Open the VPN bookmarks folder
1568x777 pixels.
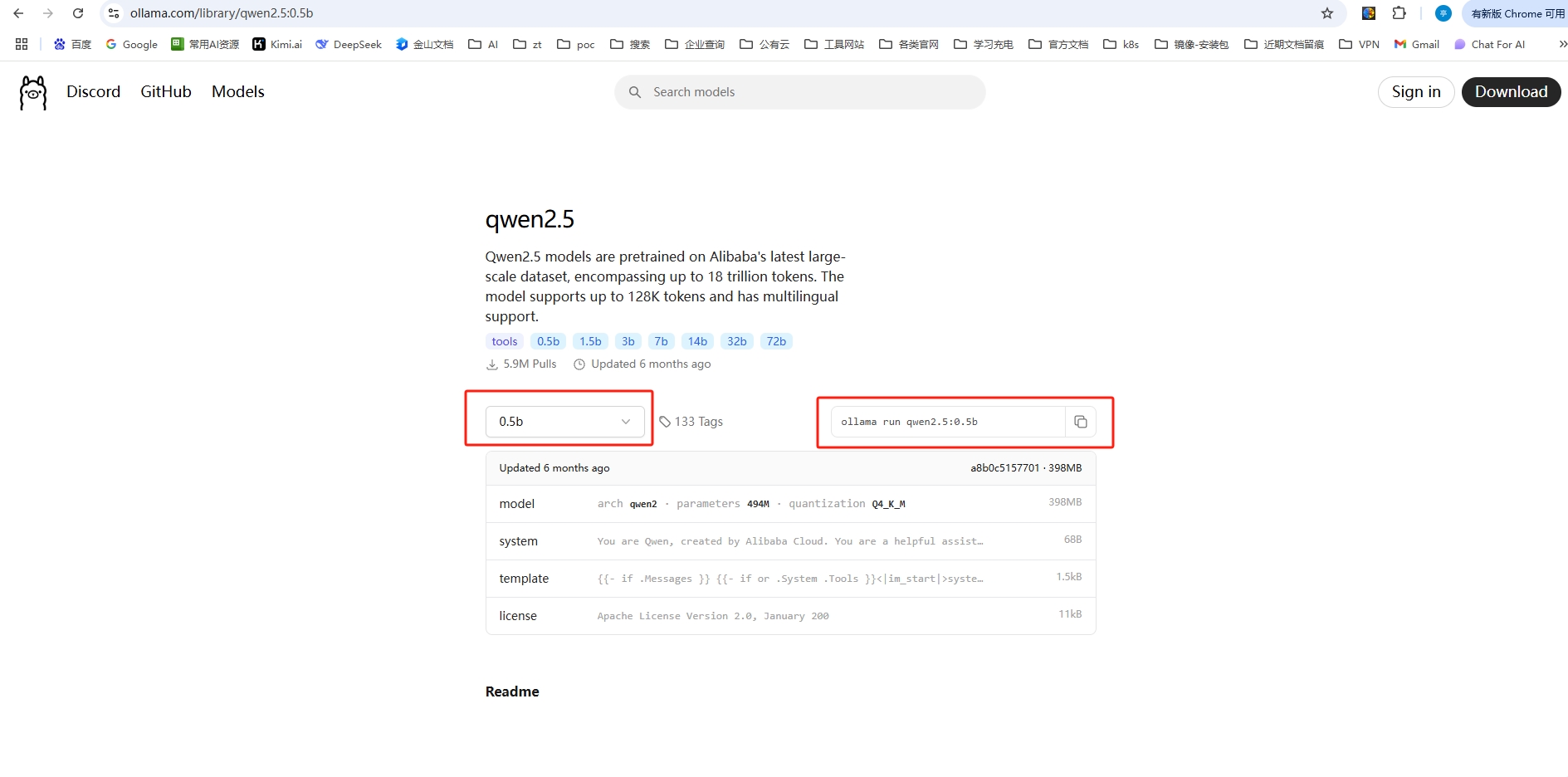coord(1360,44)
